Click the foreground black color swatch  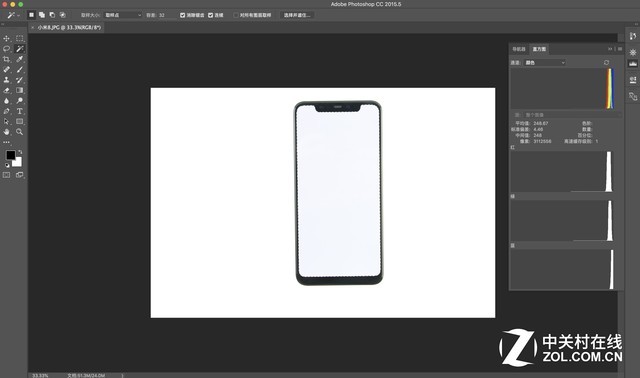coord(11,155)
